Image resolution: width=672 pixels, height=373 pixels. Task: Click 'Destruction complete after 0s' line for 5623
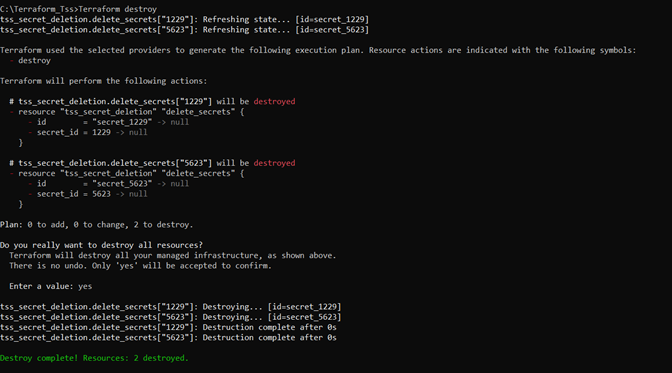(x=168, y=338)
